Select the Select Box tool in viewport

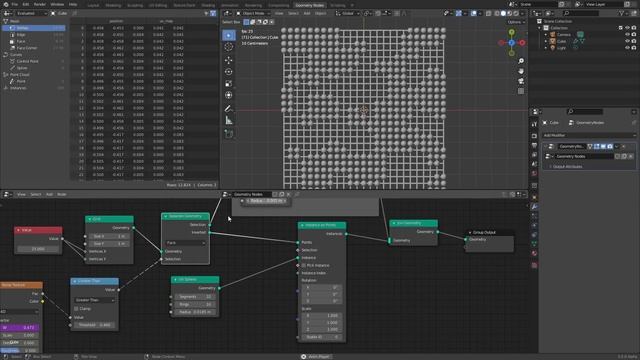(229, 35)
